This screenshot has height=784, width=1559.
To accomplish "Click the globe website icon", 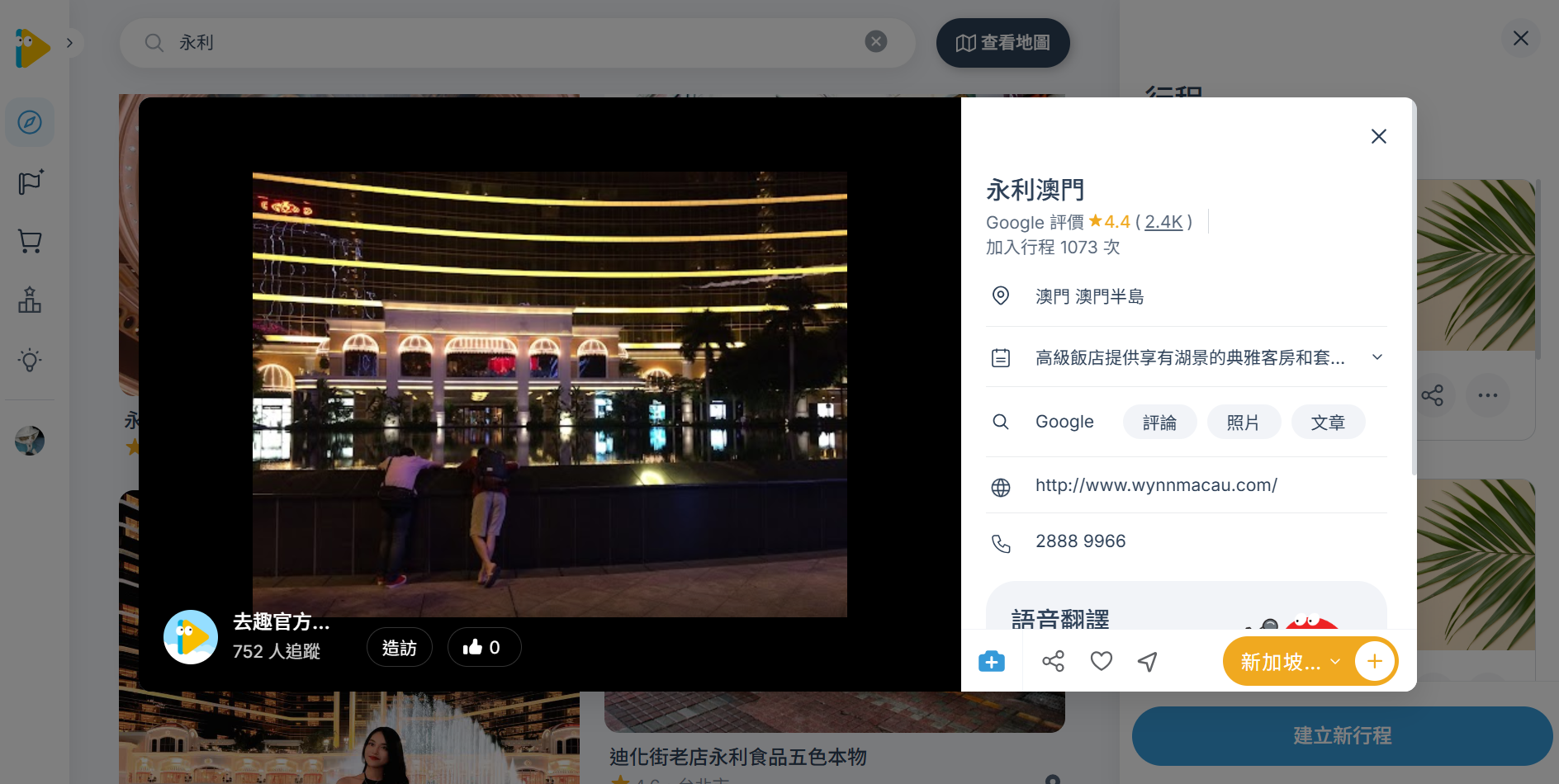I will 1001,488.
